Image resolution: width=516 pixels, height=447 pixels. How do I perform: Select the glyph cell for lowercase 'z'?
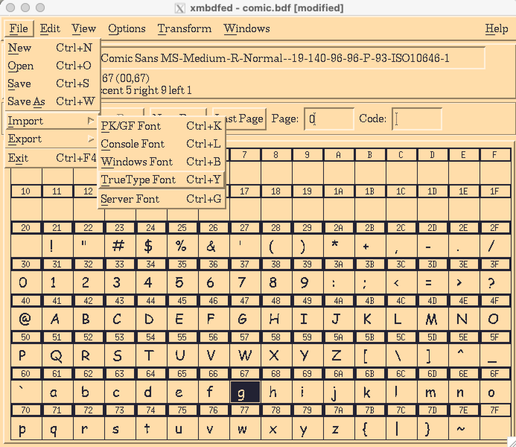point(338,429)
